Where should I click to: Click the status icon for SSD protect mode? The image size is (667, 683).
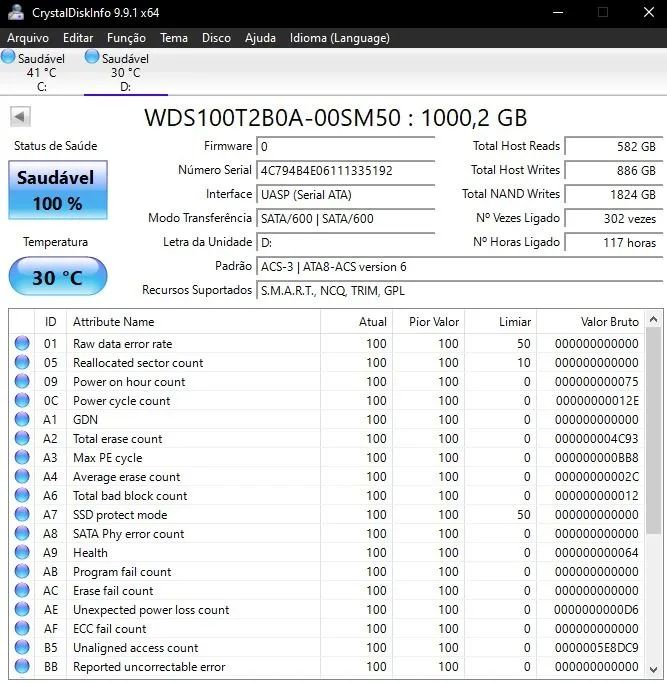tap(22, 514)
